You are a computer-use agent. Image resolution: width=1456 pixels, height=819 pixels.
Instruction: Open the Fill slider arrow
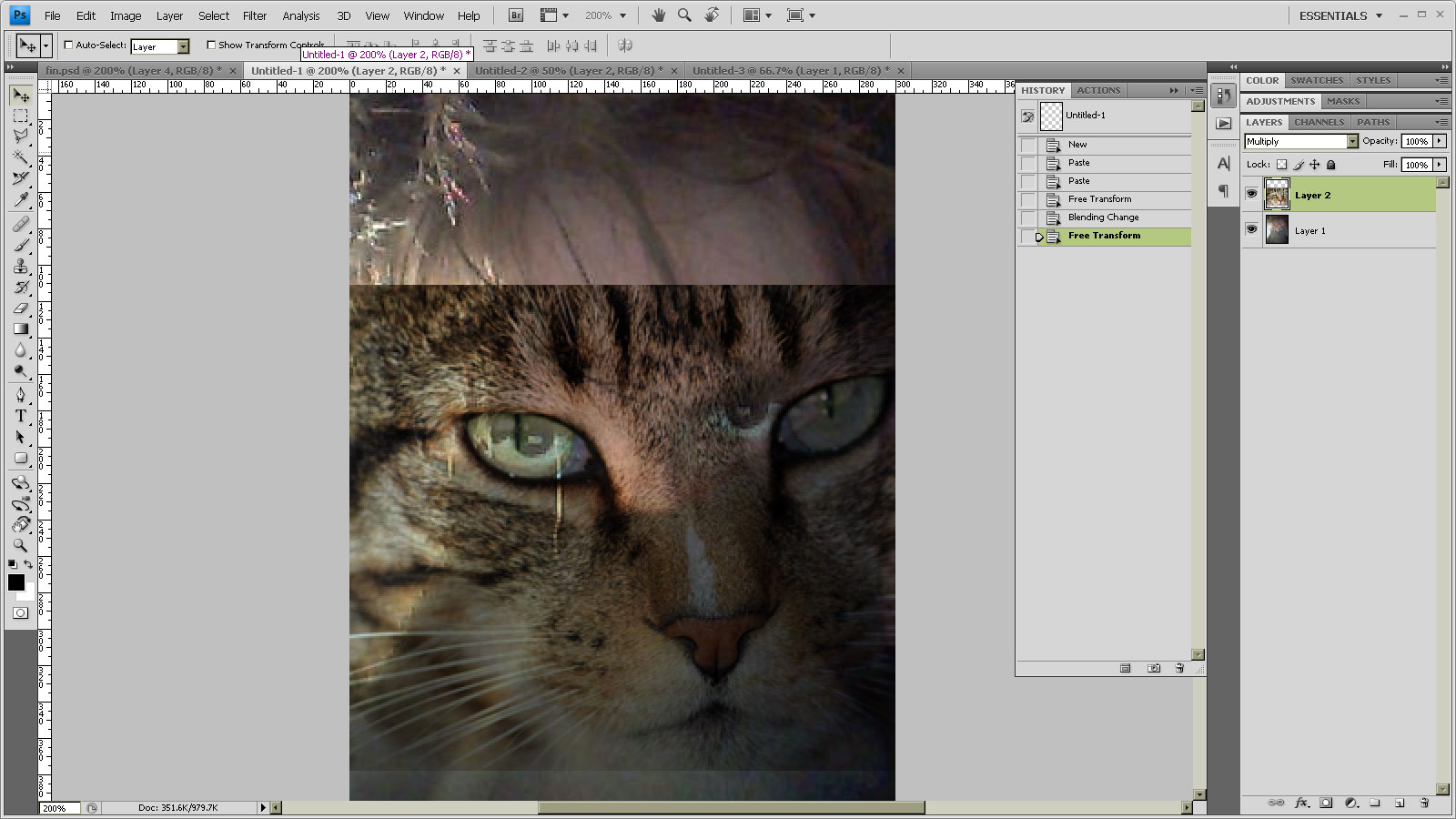point(1440,165)
